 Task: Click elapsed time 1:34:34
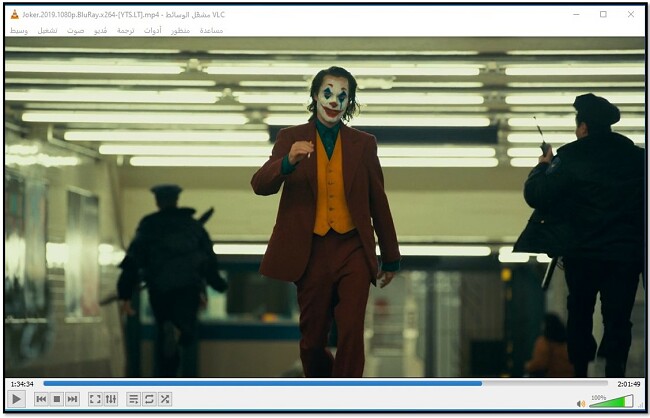(x=22, y=384)
